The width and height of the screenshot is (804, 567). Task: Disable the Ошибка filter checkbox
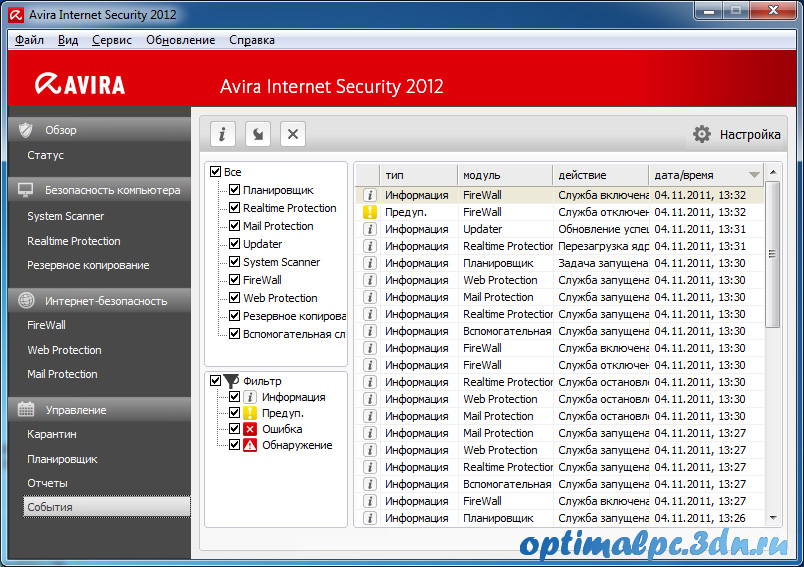[234, 429]
